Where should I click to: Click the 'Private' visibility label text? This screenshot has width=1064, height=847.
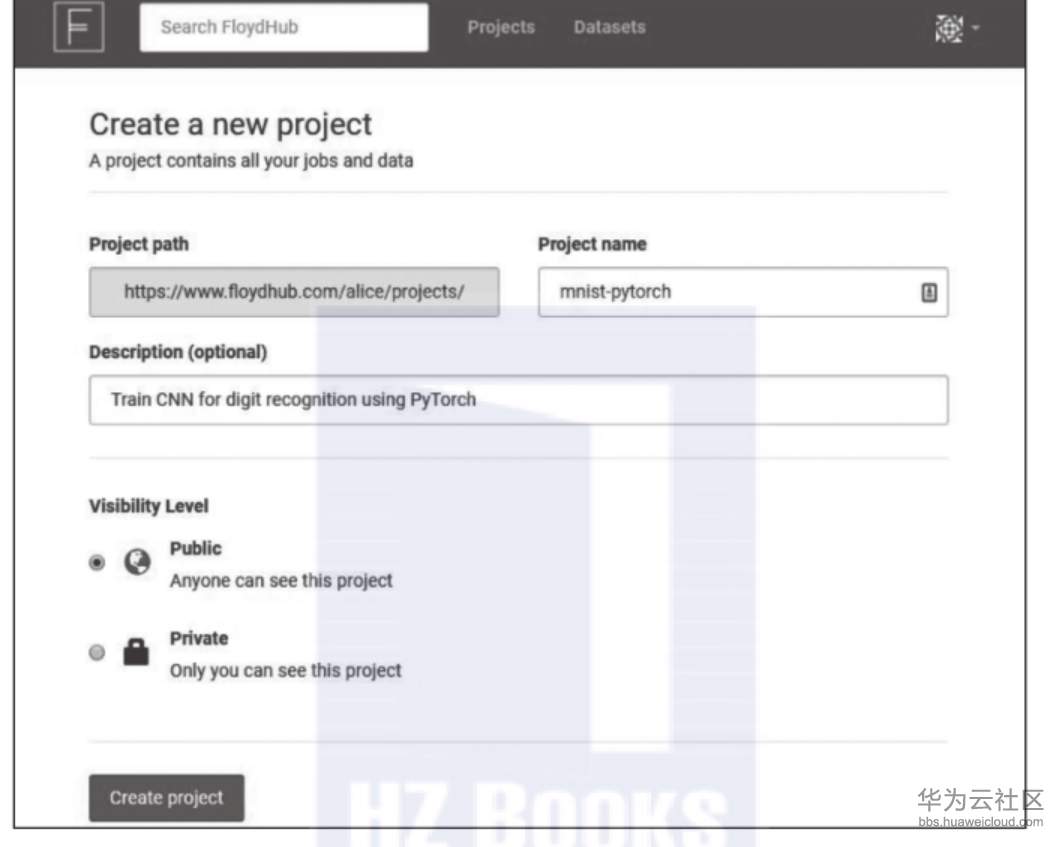(199, 639)
